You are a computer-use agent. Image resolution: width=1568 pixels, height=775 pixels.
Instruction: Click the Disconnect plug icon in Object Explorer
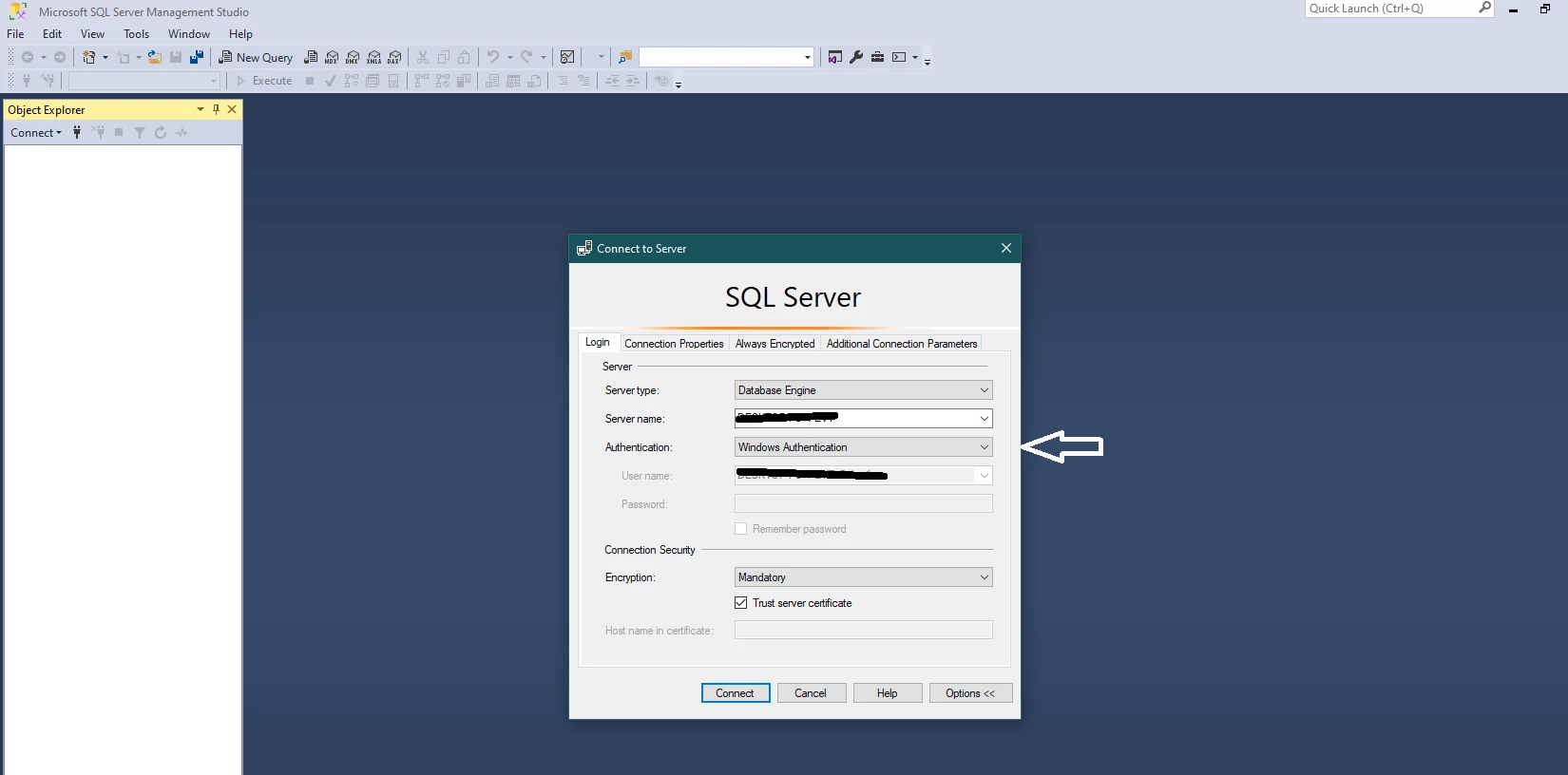(98, 133)
